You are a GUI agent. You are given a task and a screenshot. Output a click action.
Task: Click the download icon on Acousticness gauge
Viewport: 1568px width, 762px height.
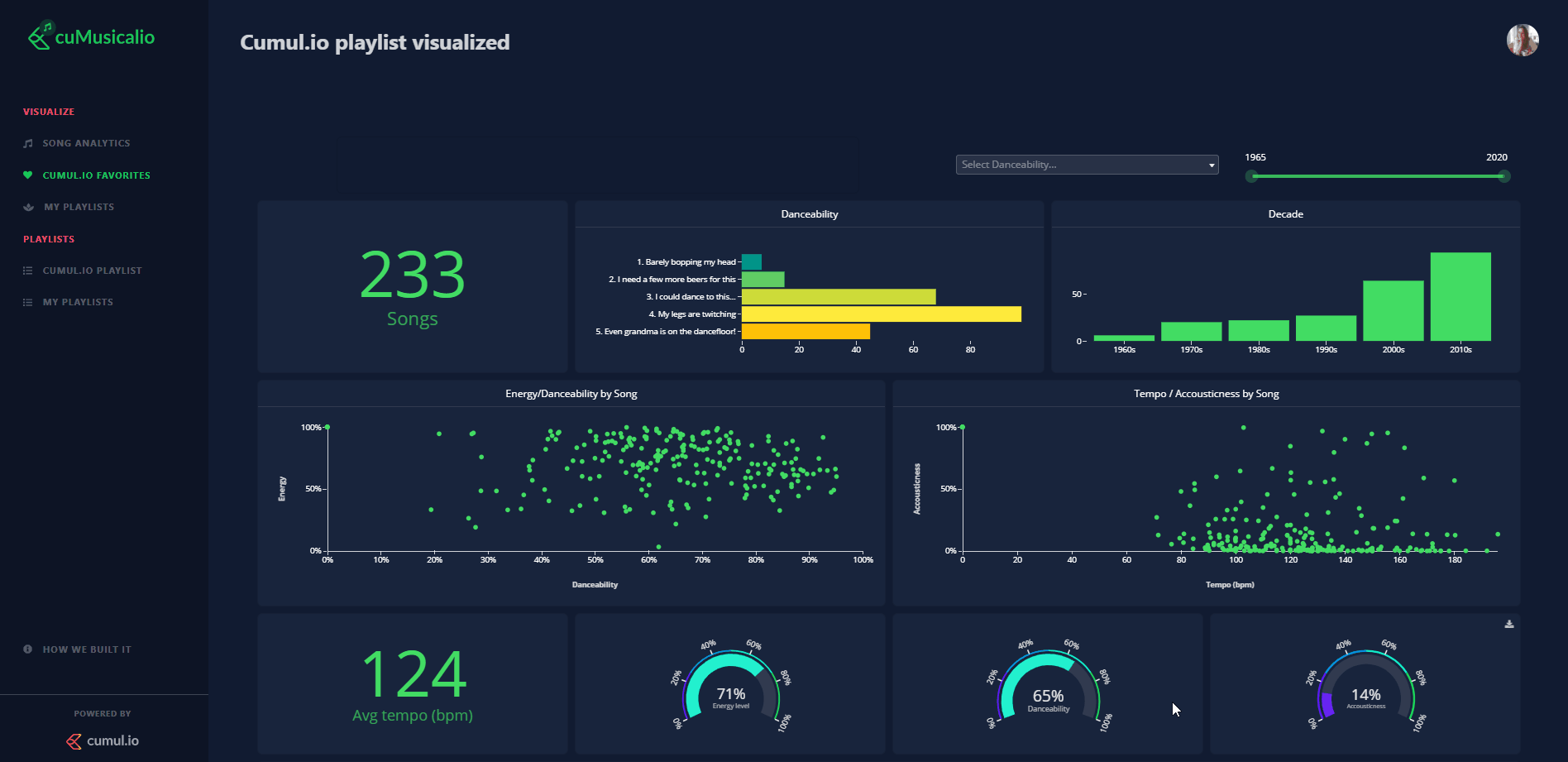[x=1508, y=625]
